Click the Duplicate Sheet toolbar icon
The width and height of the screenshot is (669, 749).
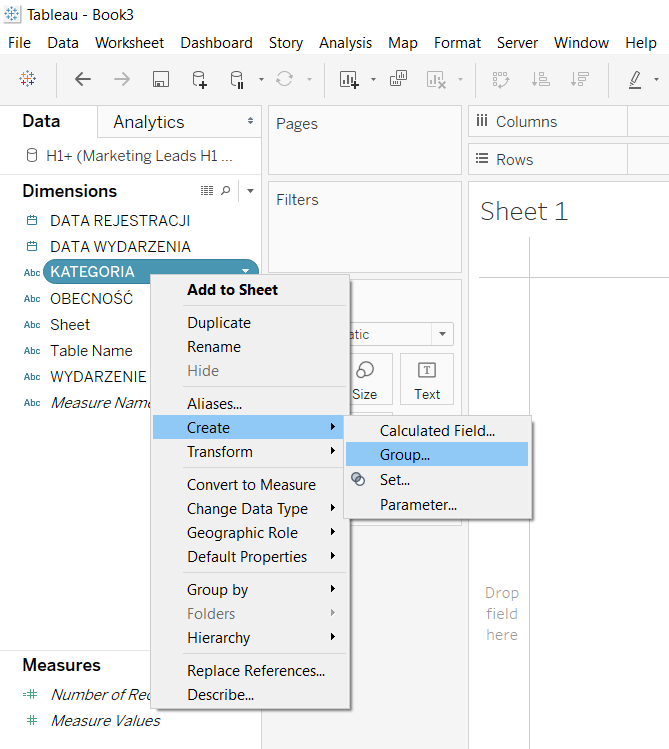(x=399, y=79)
